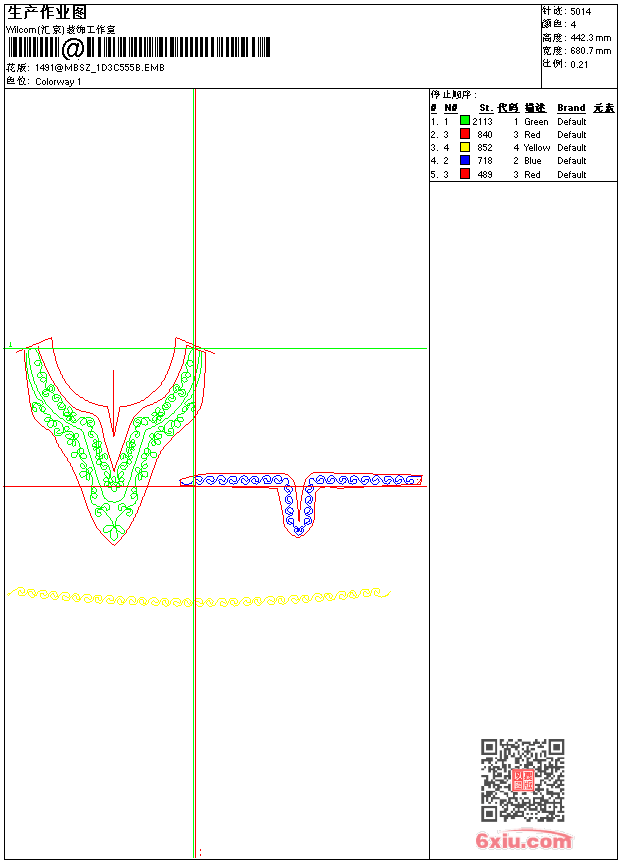Viewport: 620px width, 860px height.
Task: Click the stitch count value 5014
Action: (x=580, y=12)
